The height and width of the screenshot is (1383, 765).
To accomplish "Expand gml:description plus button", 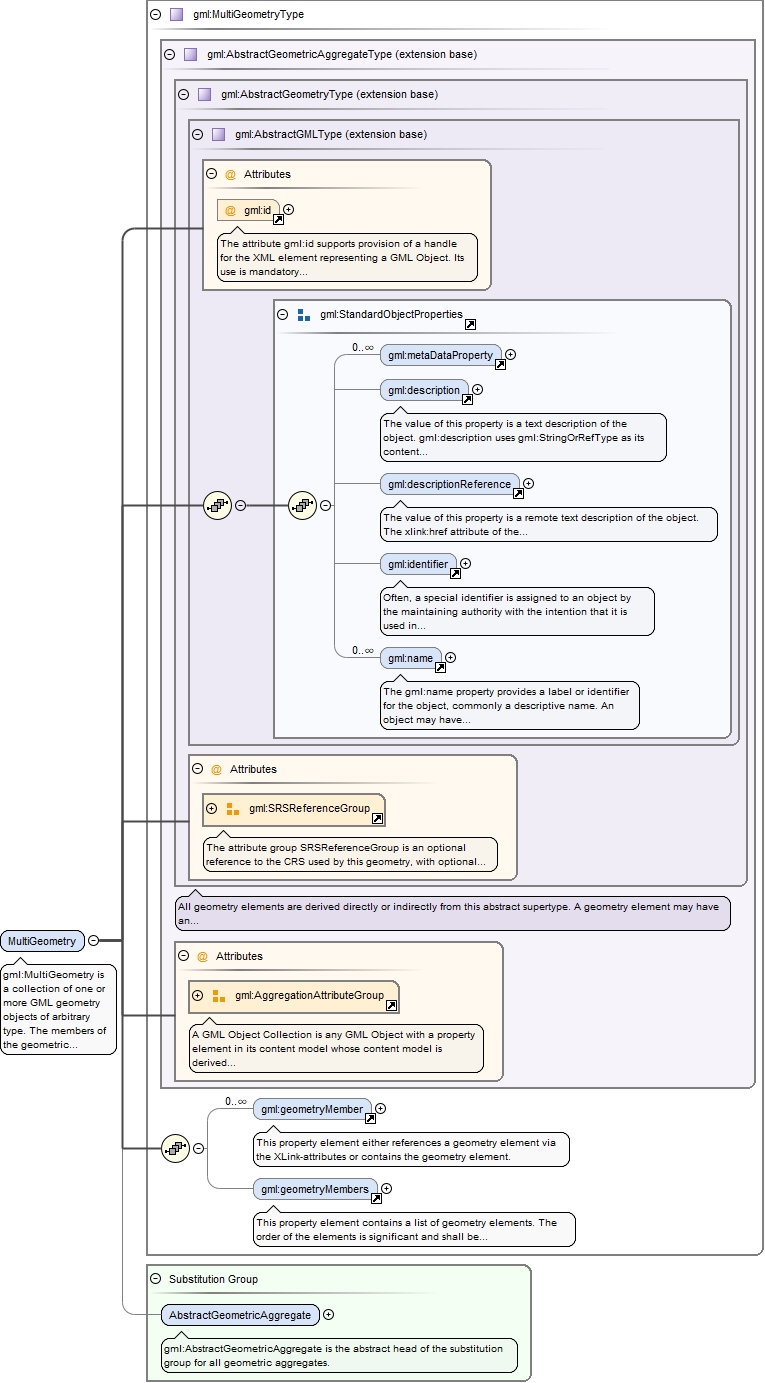I will (x=477, y=390).
